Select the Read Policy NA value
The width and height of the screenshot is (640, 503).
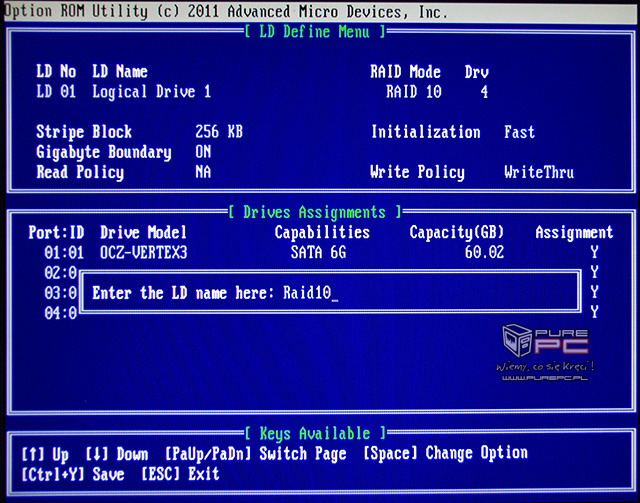[203, 172]
